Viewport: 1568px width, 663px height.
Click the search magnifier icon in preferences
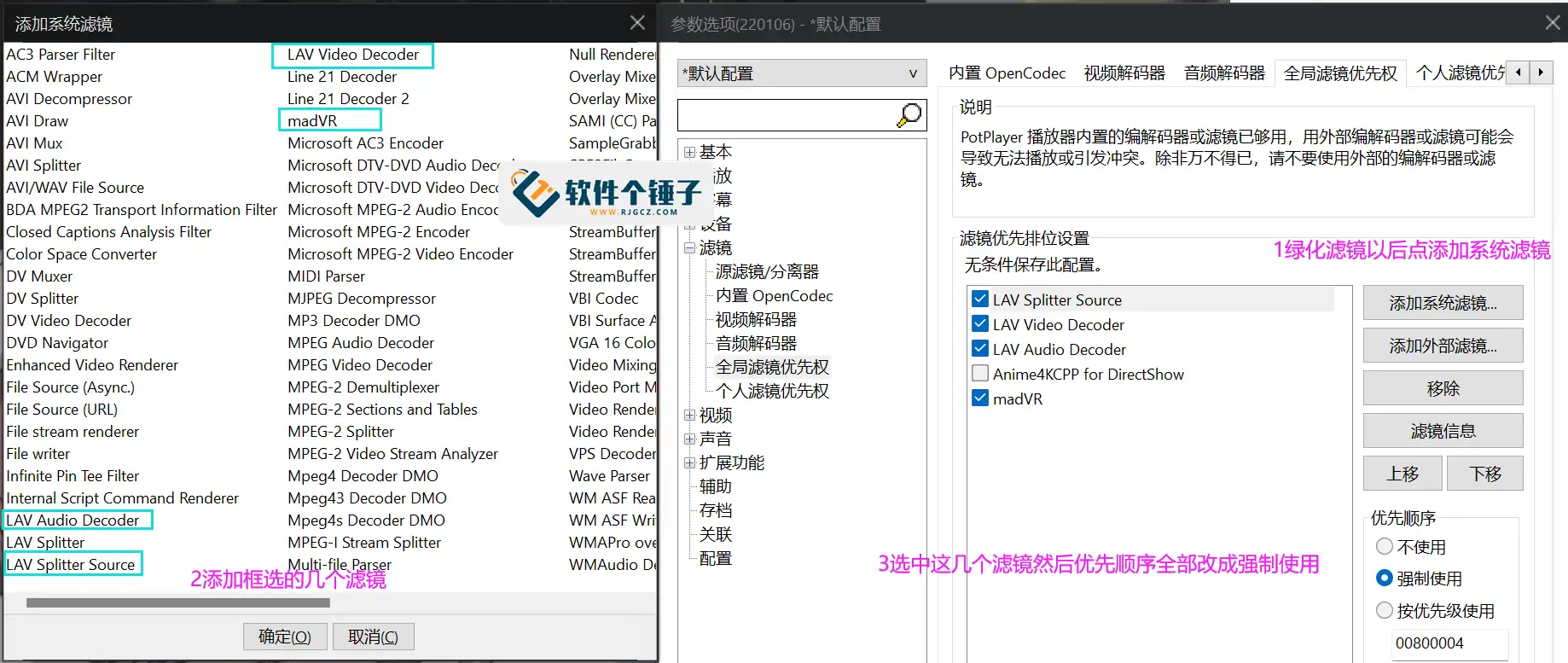[909, 114]
